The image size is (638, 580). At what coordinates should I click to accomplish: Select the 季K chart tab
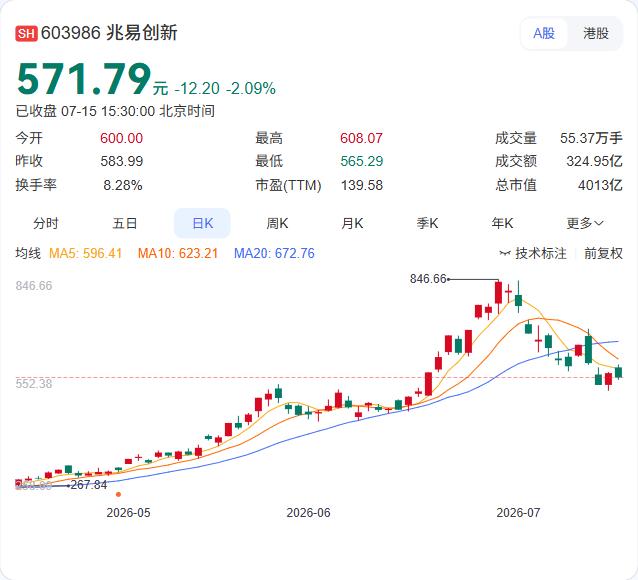427,223
